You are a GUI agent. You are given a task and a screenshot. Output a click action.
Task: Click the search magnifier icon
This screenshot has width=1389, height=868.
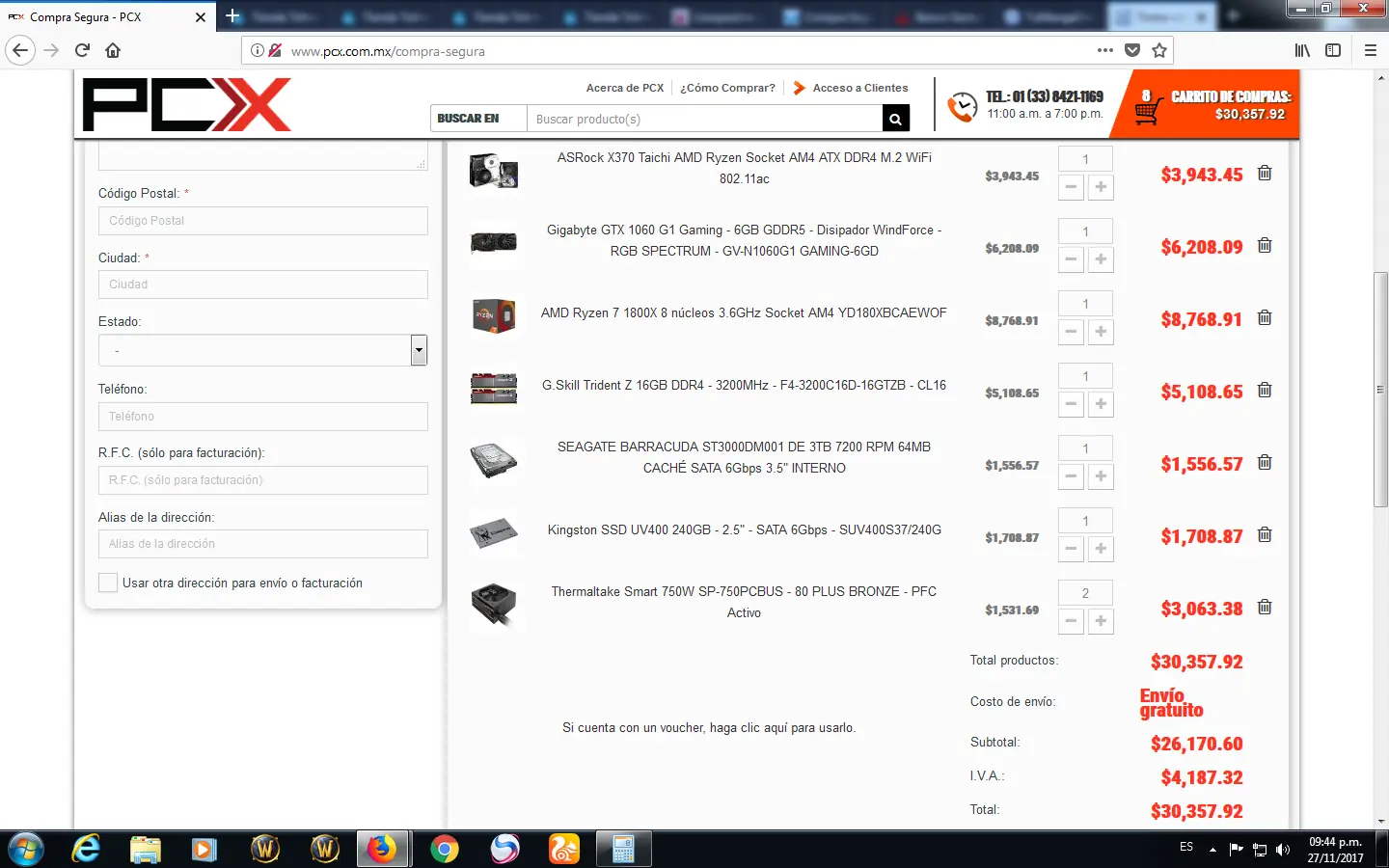tap(895, 119)
